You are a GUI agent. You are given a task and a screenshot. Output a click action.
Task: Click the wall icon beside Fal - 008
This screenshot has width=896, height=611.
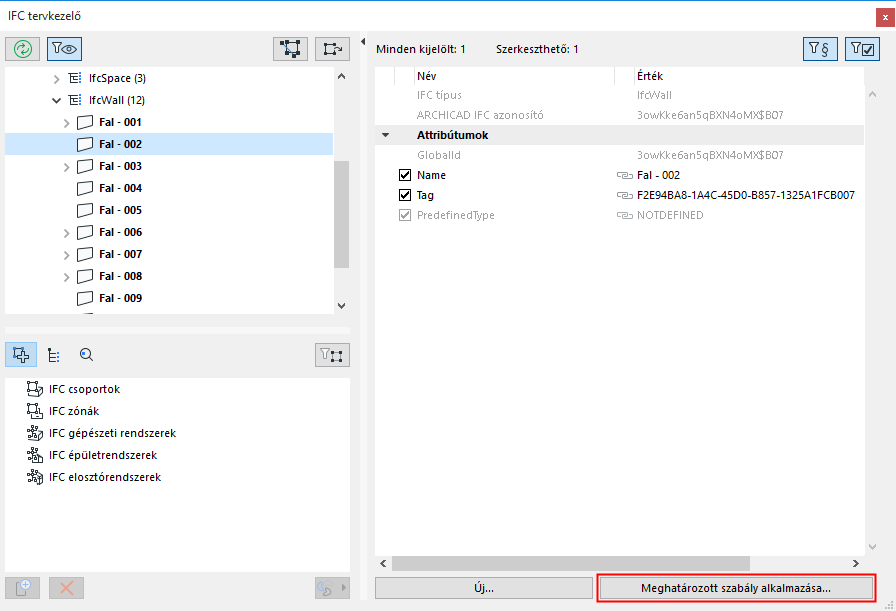[x=85, y=276]
